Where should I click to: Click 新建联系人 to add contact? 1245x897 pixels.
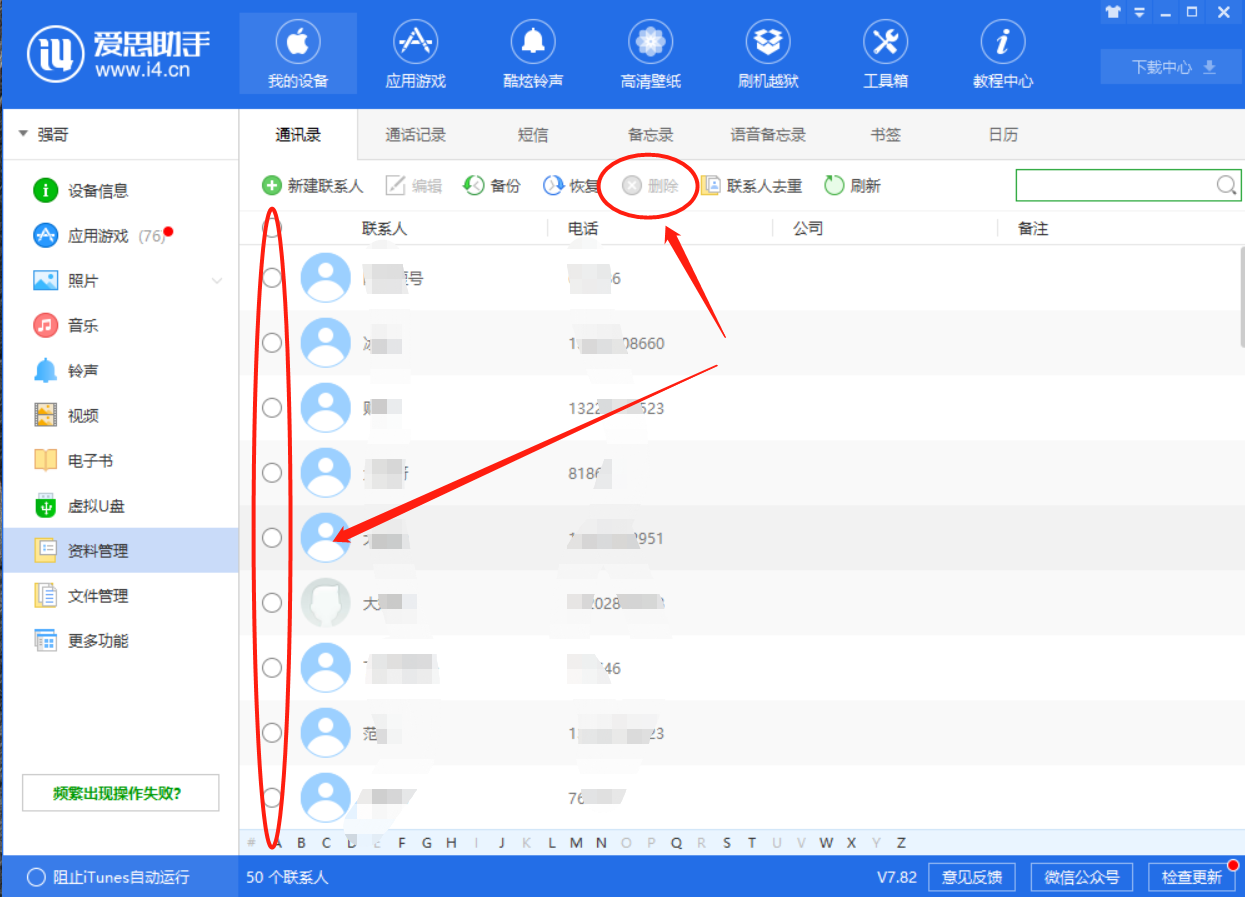(x=313, y=186)
